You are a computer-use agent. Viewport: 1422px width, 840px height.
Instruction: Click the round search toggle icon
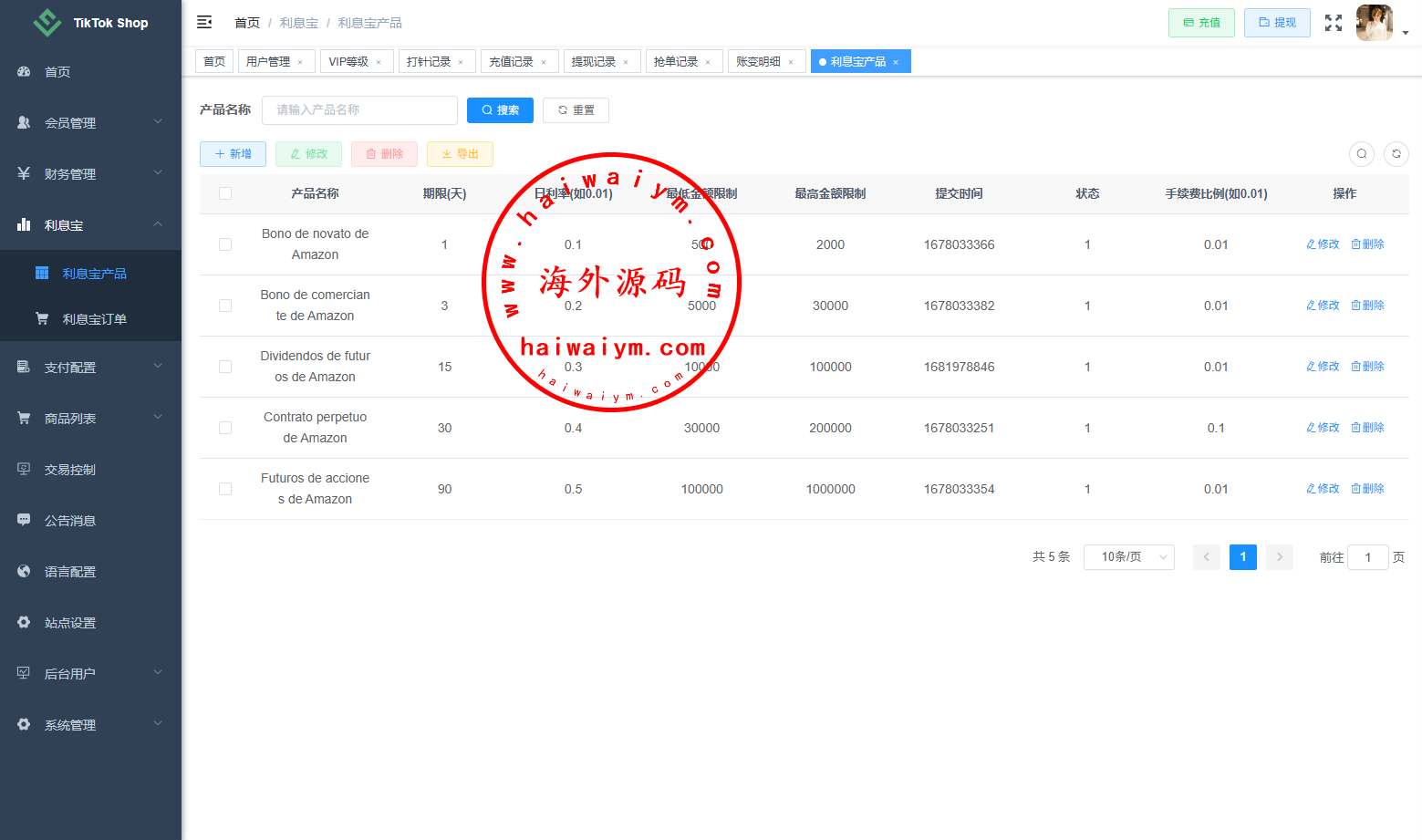1362,154
